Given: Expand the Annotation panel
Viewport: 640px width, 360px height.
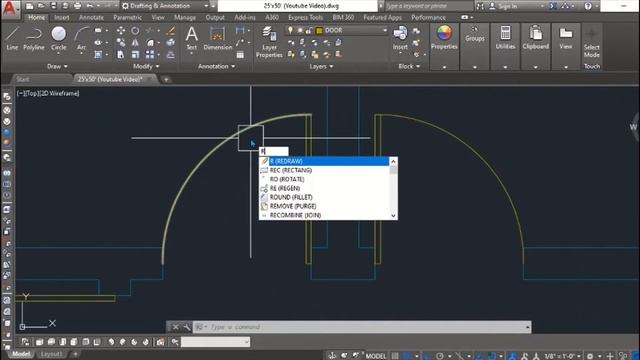Looking at the screenshot, I should click(x=216, y=66).
